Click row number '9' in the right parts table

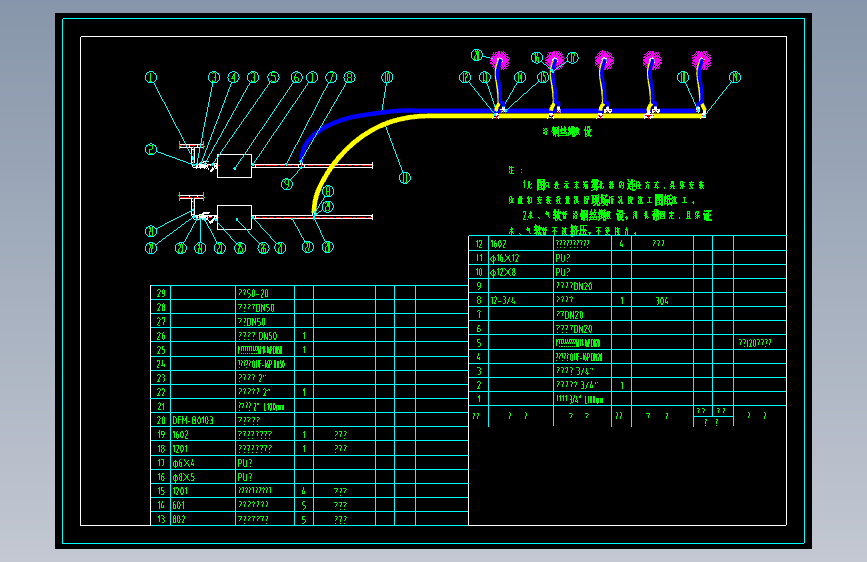(479, 287)
